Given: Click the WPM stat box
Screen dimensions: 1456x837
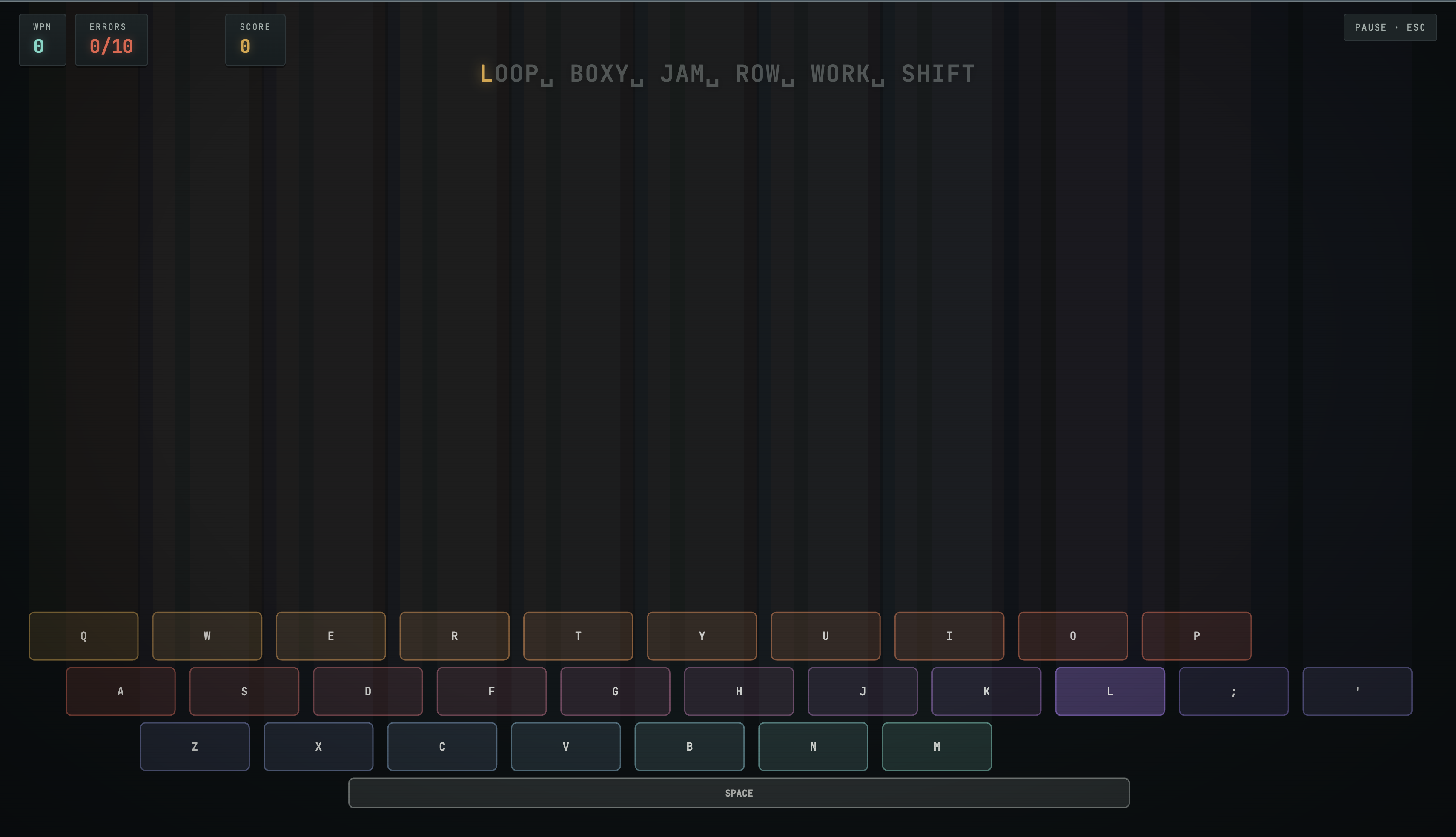Looking at the screenshot, I should pyautogui.click(x=43, y=40).
